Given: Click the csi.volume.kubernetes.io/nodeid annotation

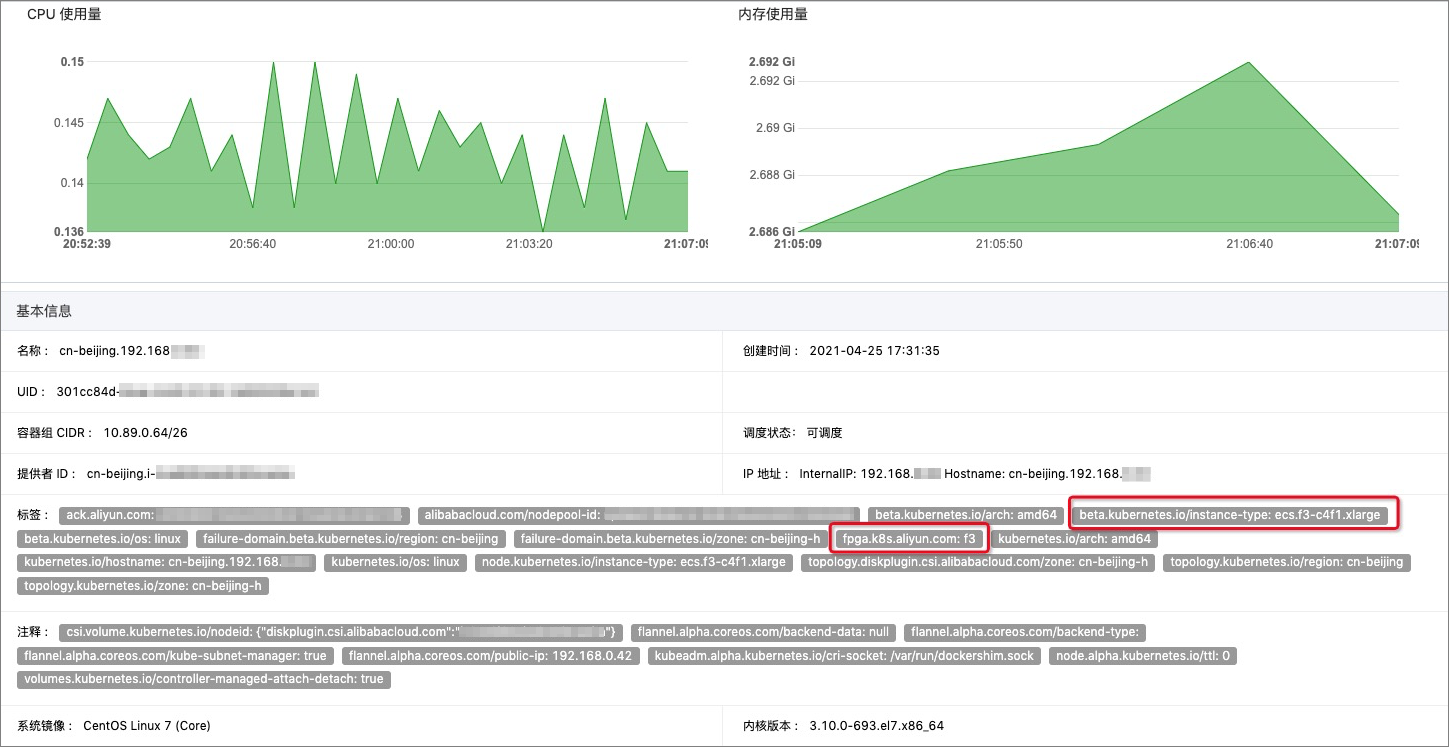Looking at the screenshot, I should pyautogui.click(x=342, y=632).
